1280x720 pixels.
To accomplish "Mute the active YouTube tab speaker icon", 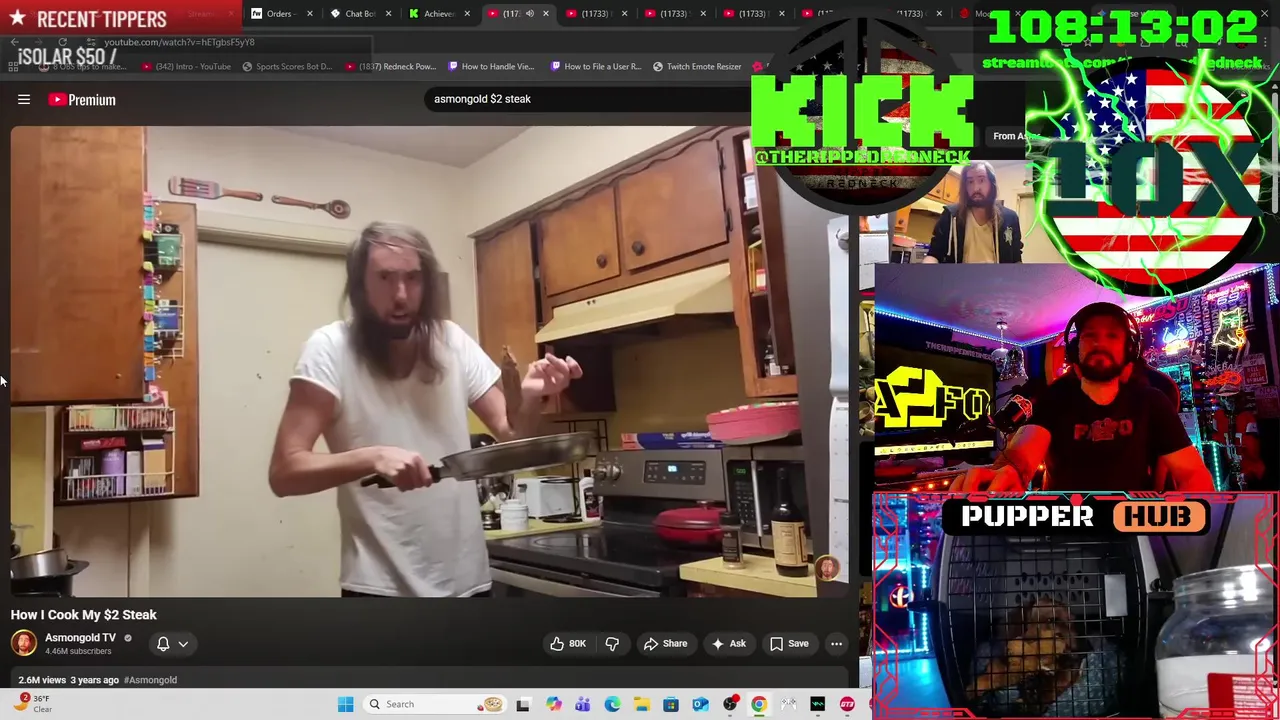I will (530, 14).
